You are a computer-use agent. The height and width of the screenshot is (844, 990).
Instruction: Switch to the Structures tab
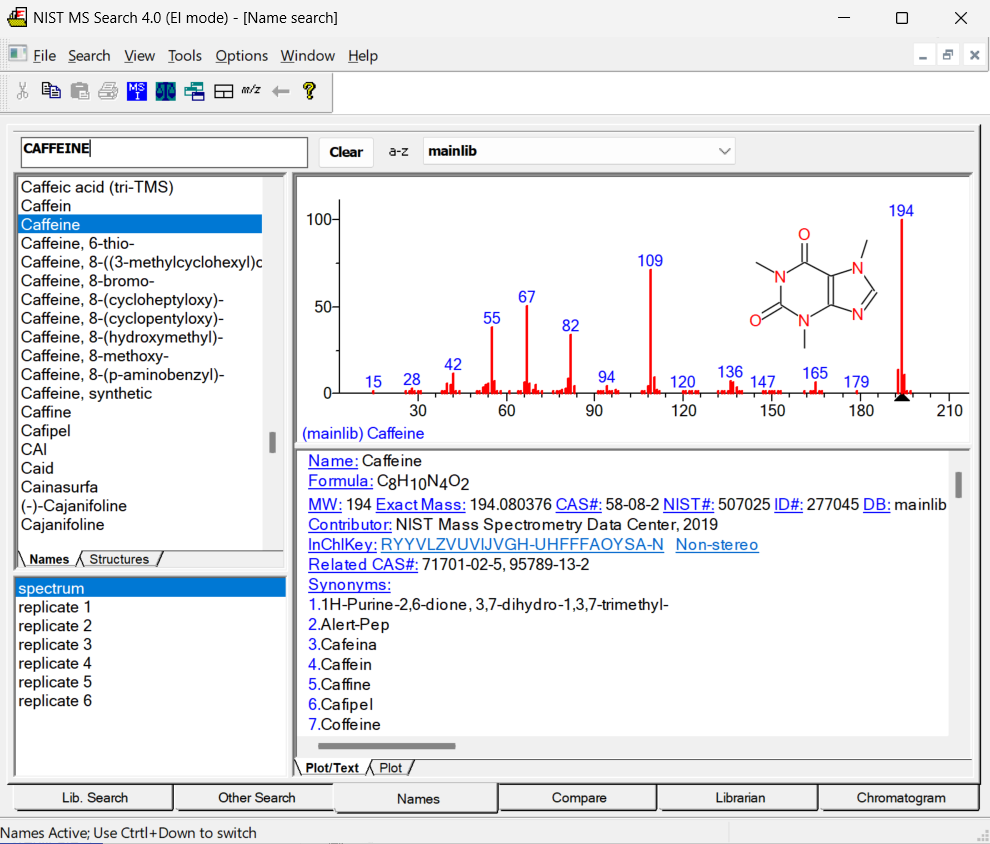tap(119, 559)
